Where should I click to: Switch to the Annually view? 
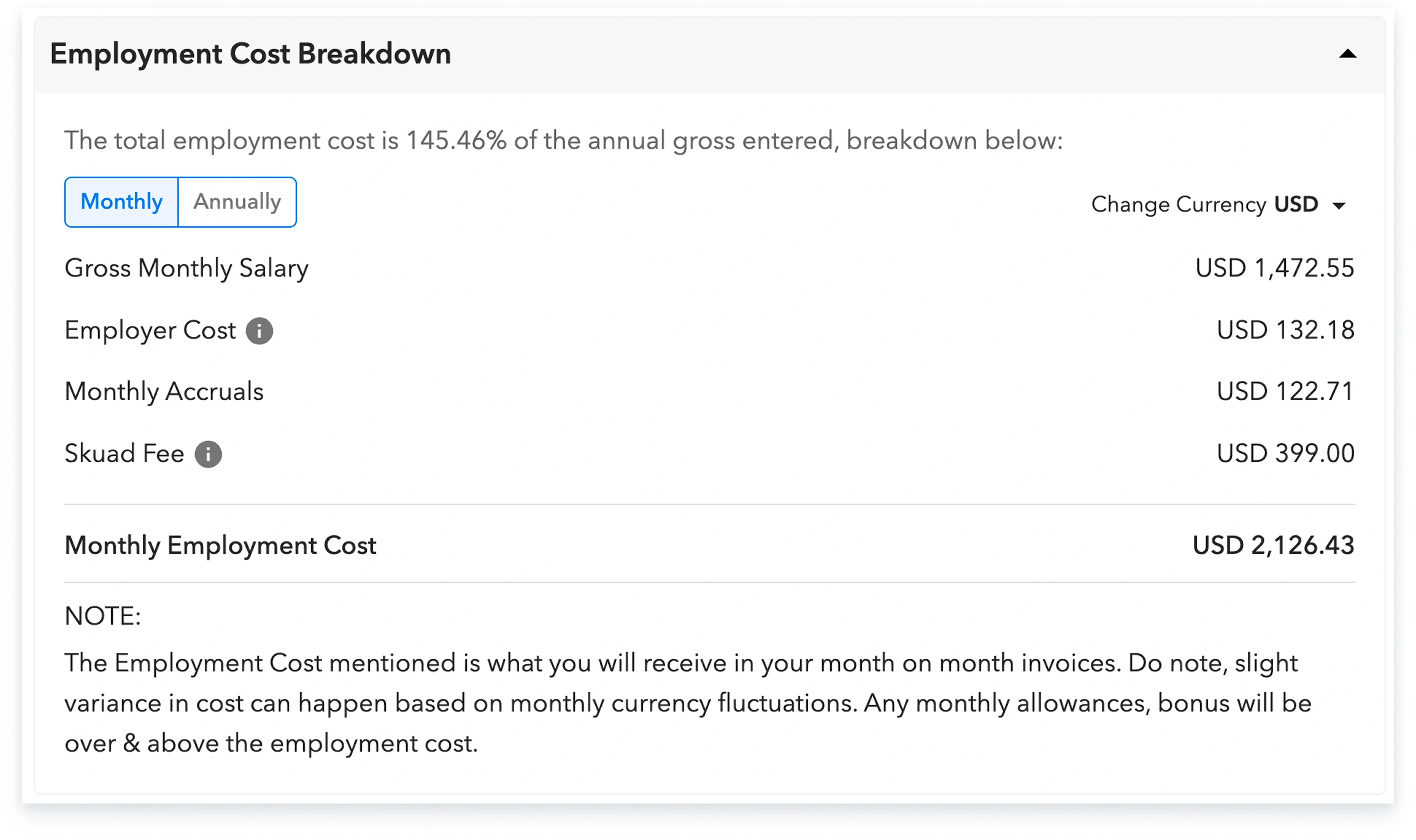(x=237, y=202)
